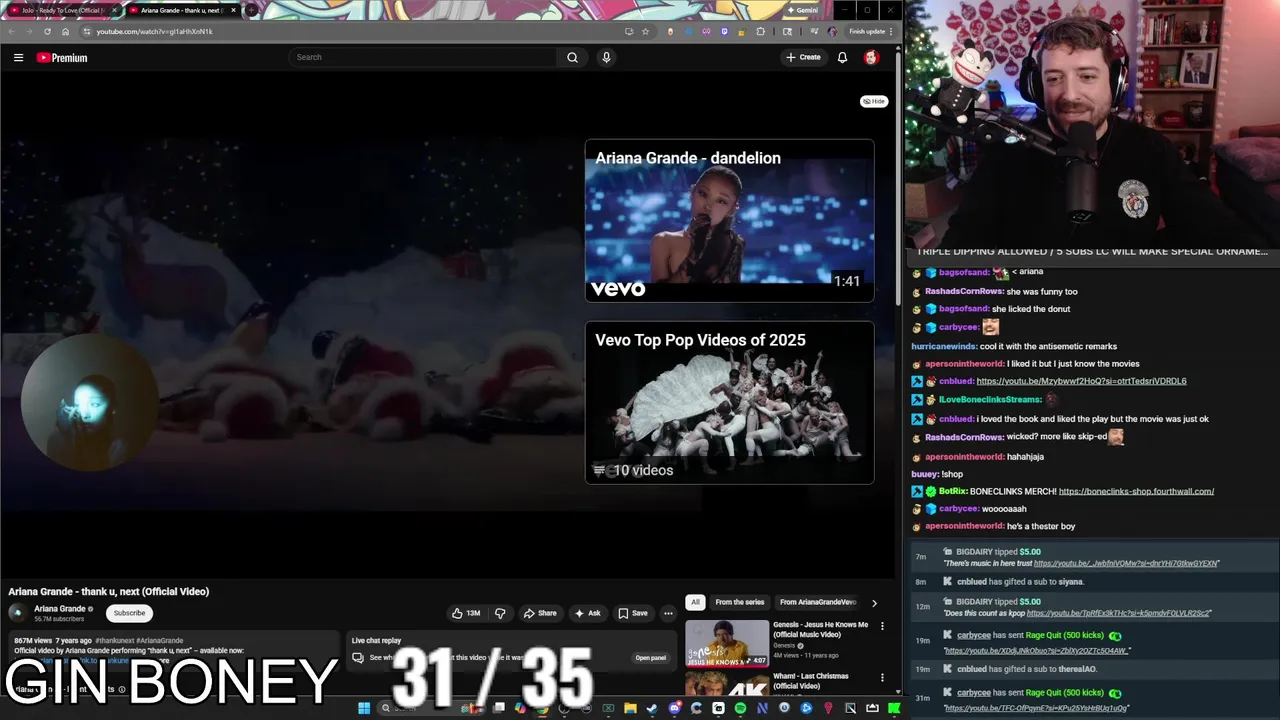
Task: Click the Create button
Action: click(x=803, y=57)
